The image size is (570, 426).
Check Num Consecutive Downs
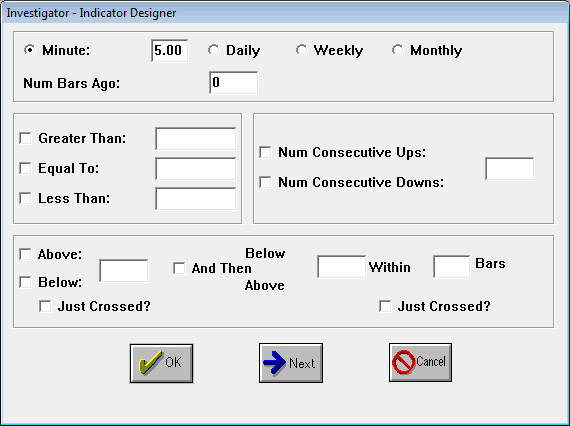tap(265, 182)
